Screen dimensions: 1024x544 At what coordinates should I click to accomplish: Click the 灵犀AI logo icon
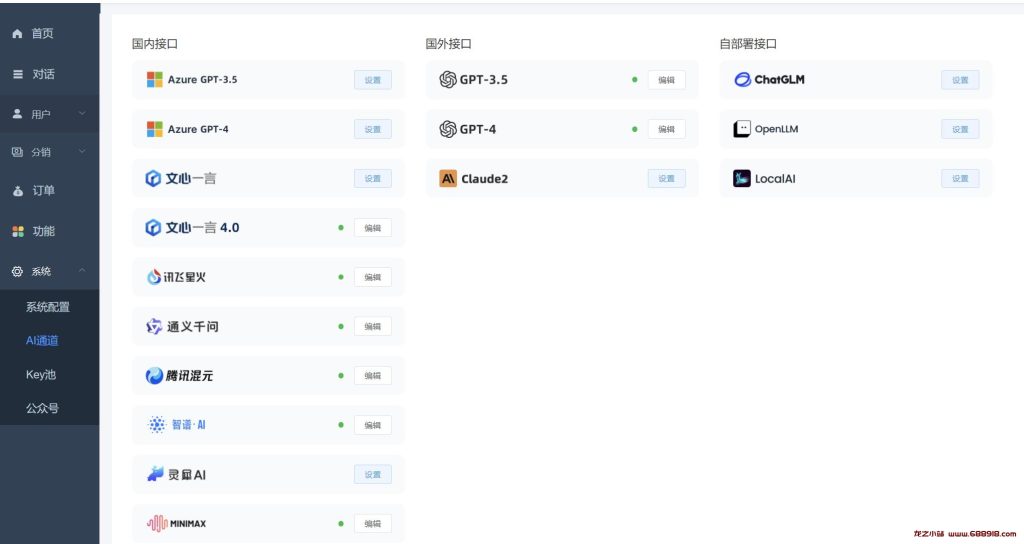coord(155,474)
